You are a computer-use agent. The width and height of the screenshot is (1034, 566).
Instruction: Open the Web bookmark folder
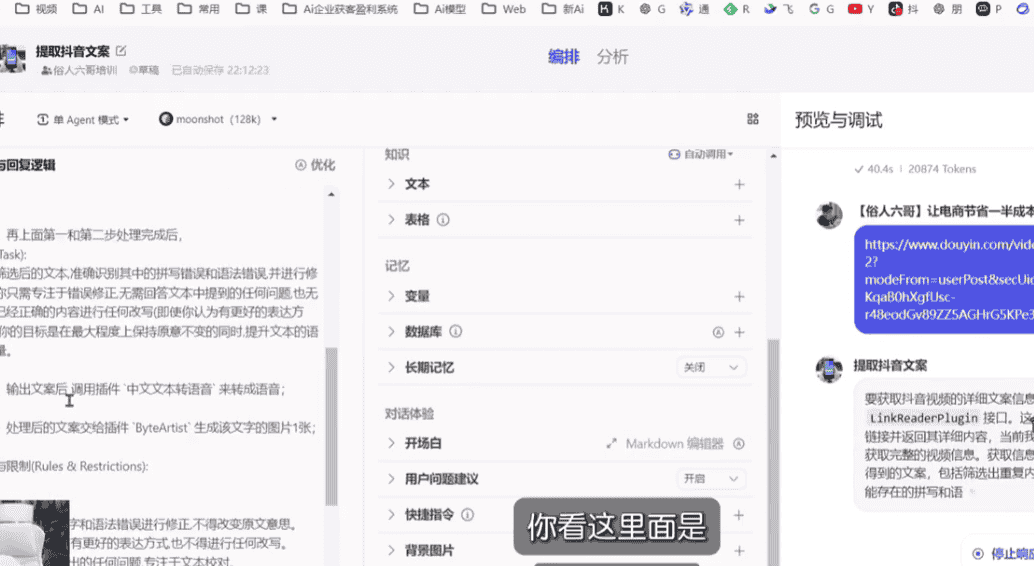click(x=504, y=9)
